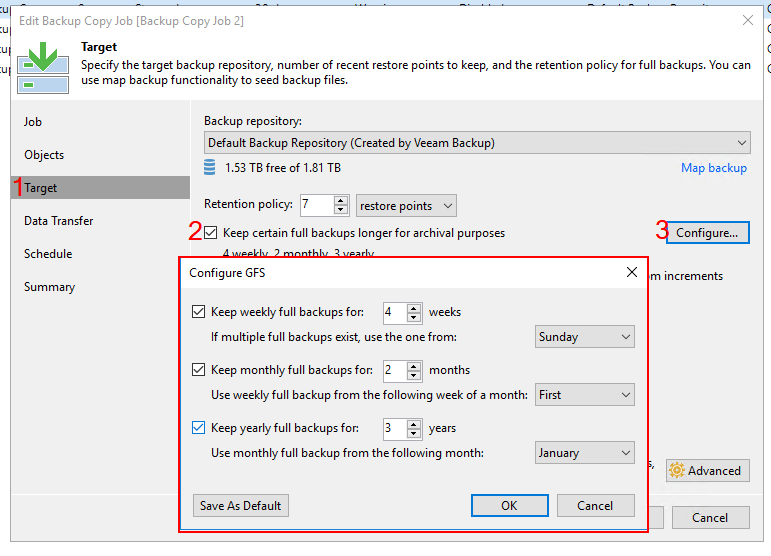Click the Veeam backup copy job header icon

coord(43,66)
